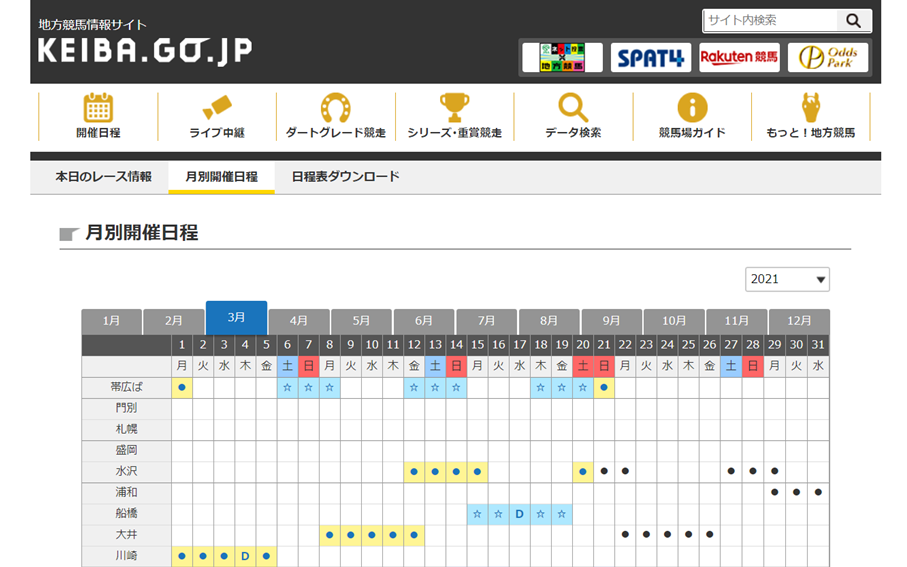Image resolution: width=907 pixels, height=567 pixels.
Task: Open the SPAT4 banner link
Action: pyautogui.click(x=651, y=58)
